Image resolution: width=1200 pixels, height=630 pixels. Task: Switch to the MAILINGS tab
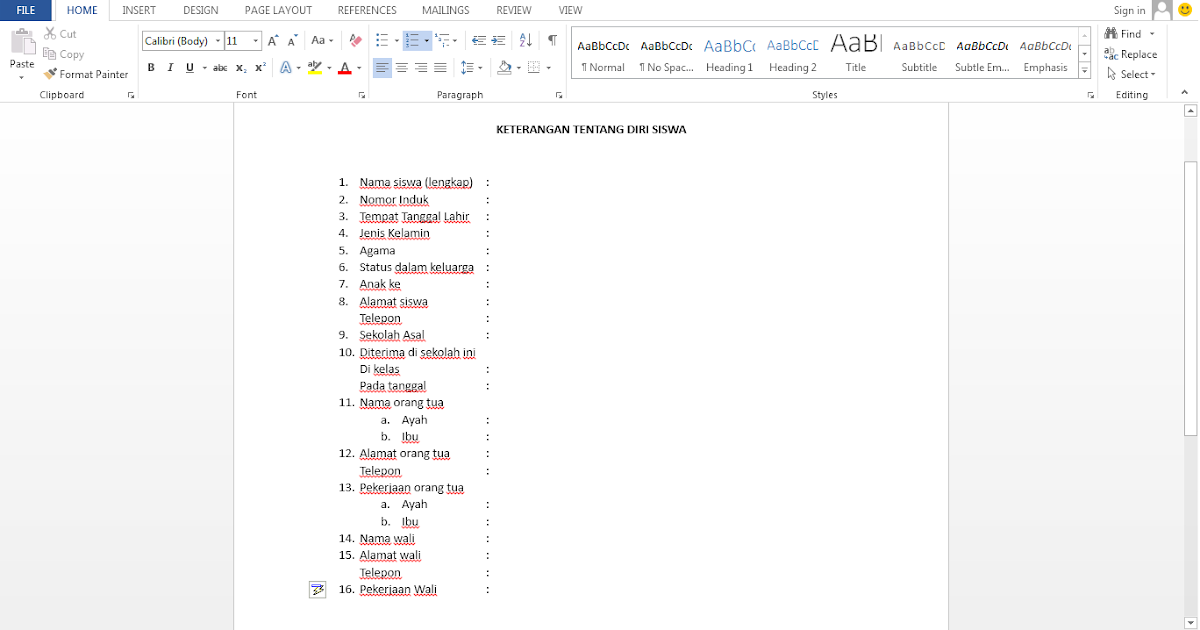coord(446,10)
